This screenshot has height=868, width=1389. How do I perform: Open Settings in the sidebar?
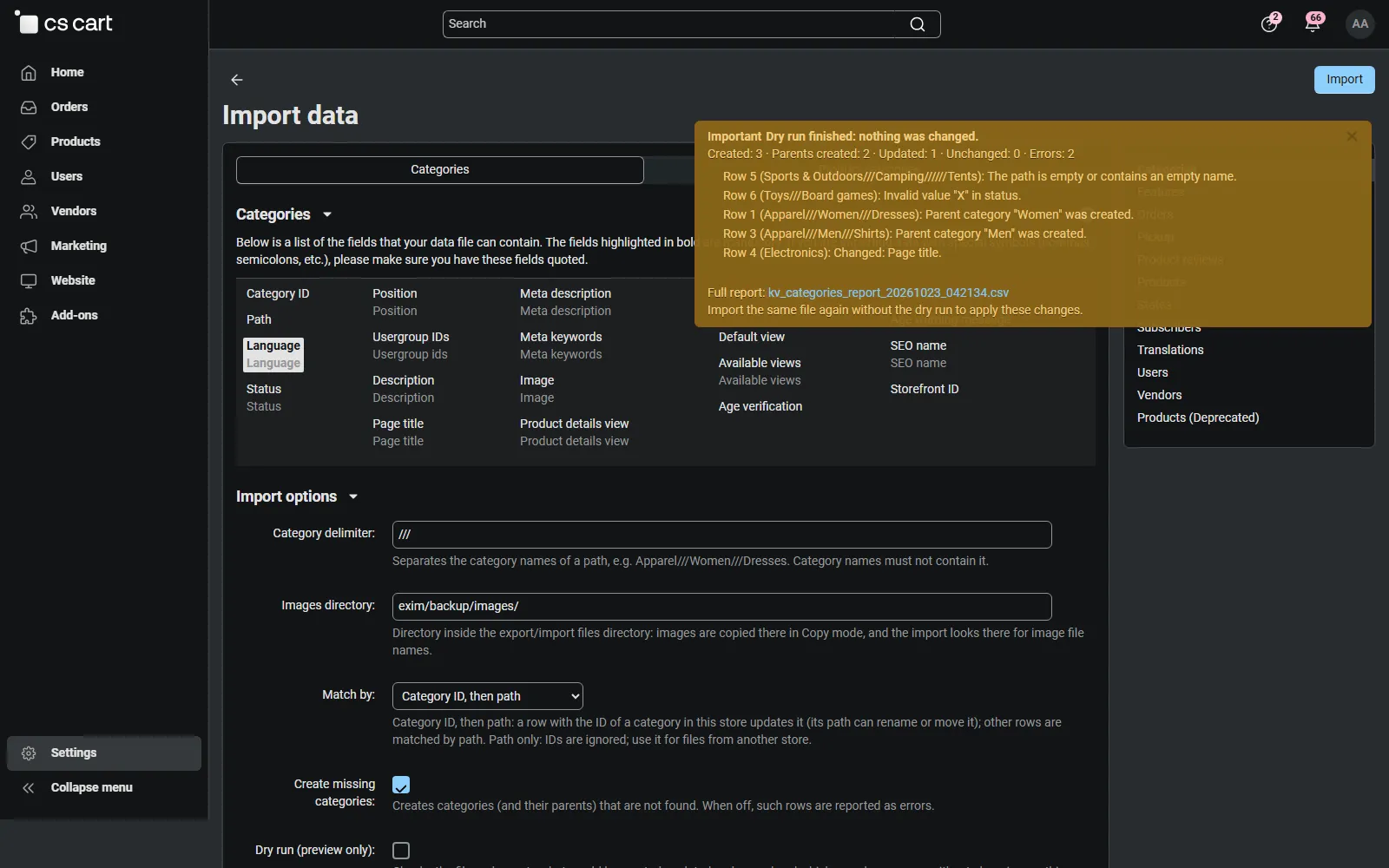pos(104,753)
